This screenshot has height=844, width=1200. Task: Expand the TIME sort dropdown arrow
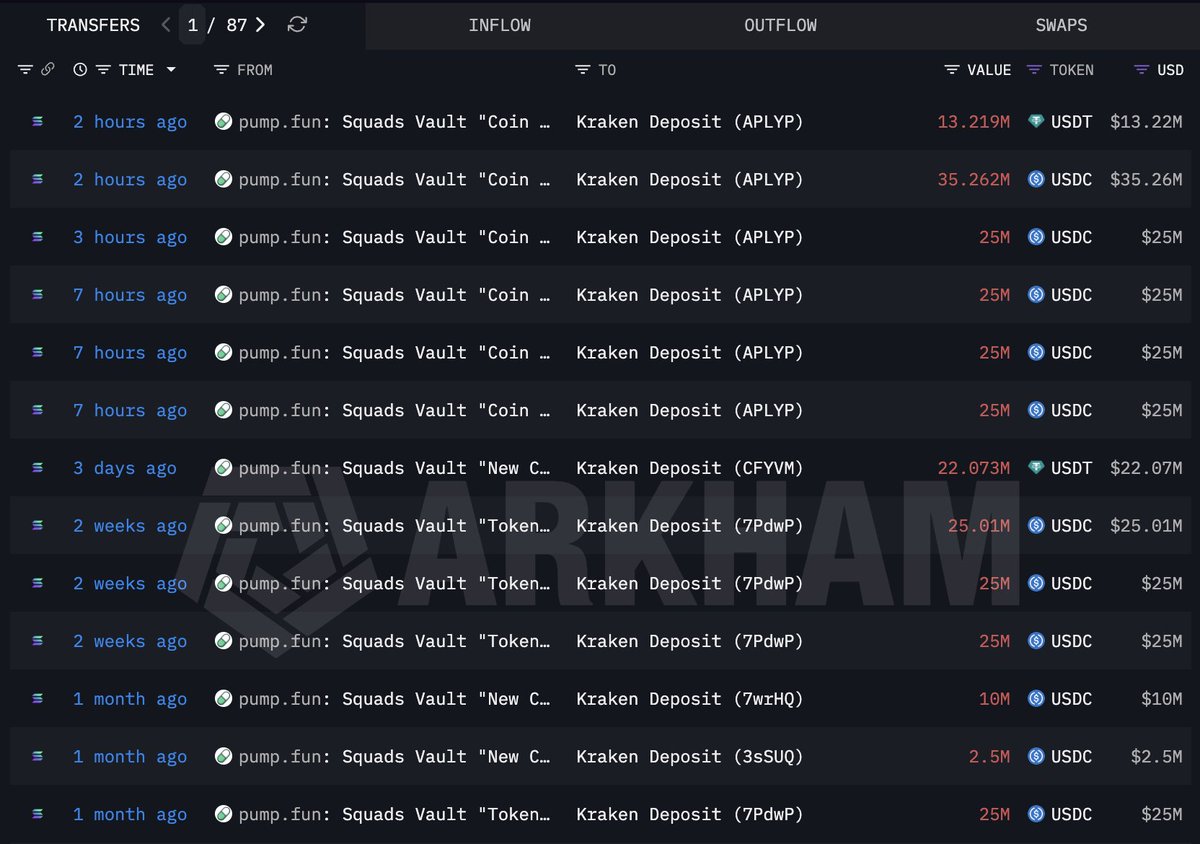(171, 70)
